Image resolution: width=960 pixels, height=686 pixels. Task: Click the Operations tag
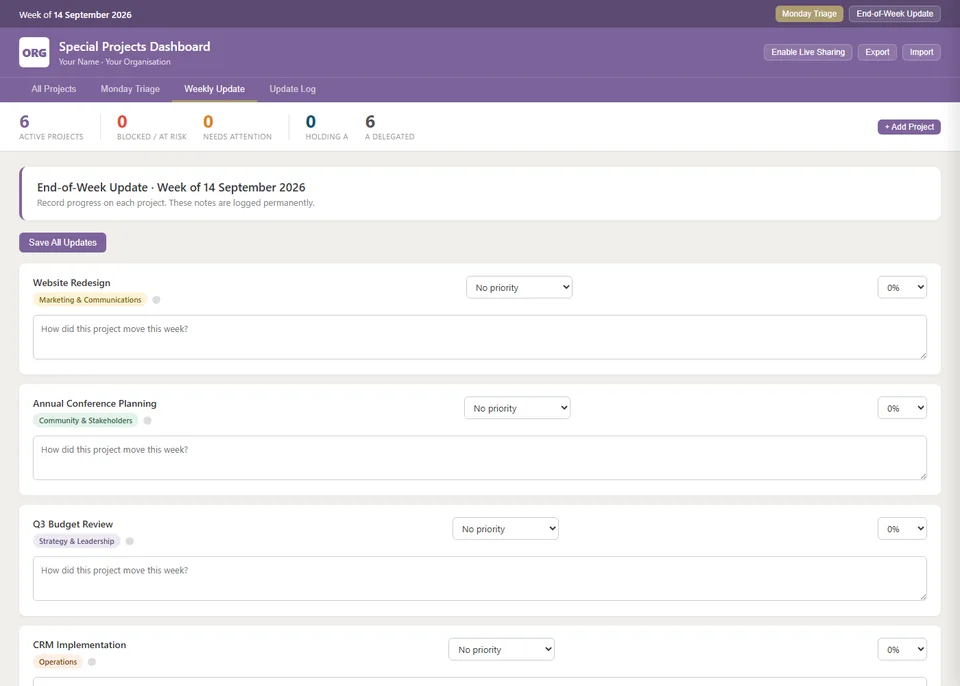click(x=58, y=662)
